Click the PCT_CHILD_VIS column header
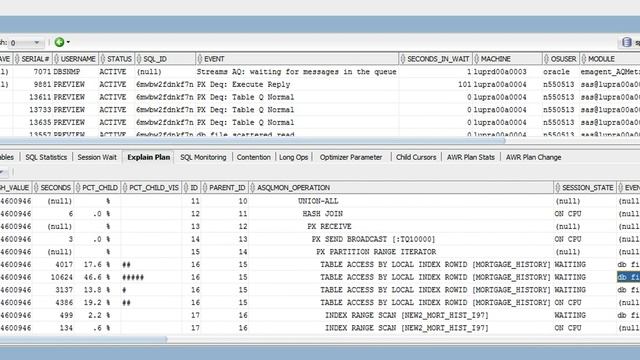The height and width of the screenshot is (360, 640). pyautogui.click(x=151, y=188)
